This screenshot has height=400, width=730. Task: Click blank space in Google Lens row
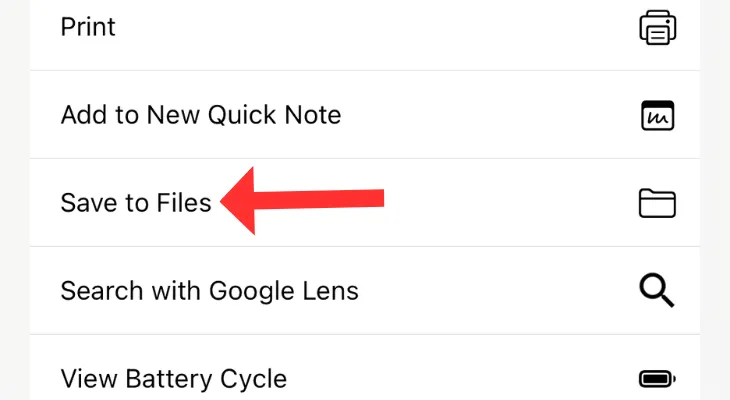click(498, 291)
